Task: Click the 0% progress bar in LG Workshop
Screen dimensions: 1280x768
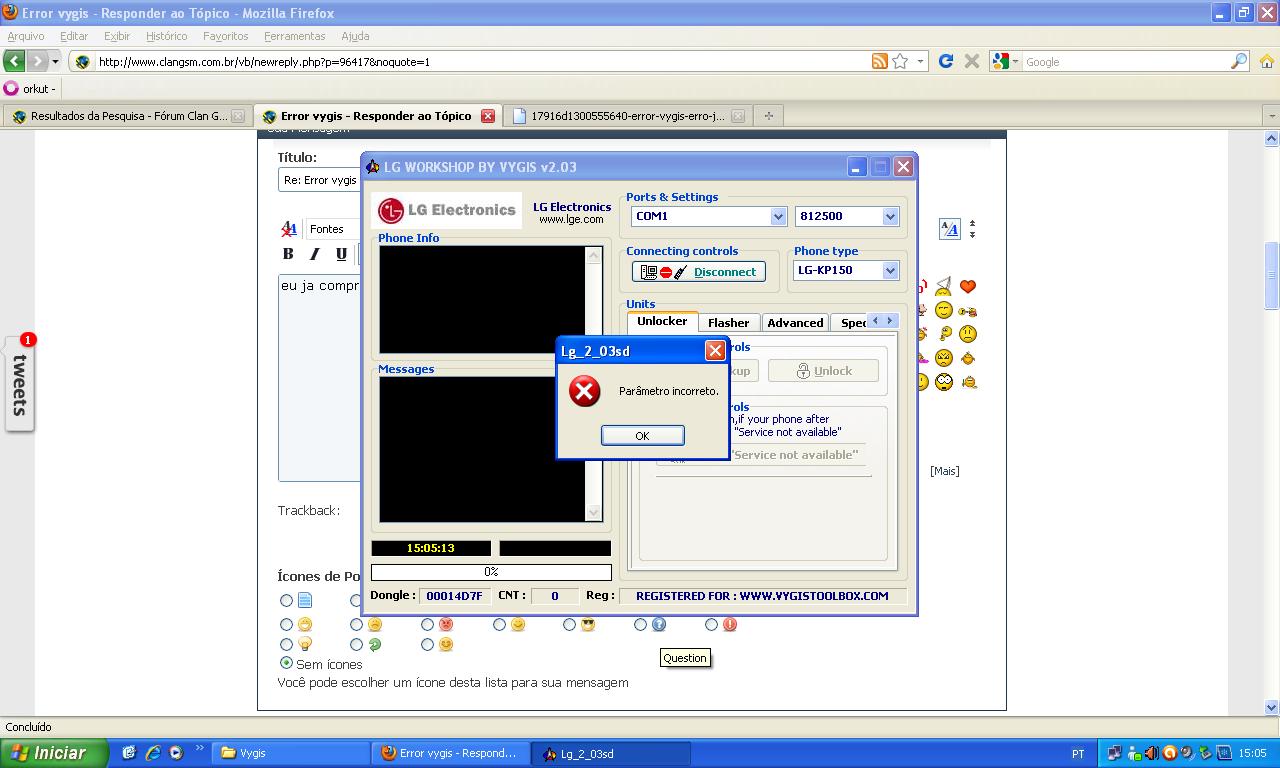Action: pos(491,572)
